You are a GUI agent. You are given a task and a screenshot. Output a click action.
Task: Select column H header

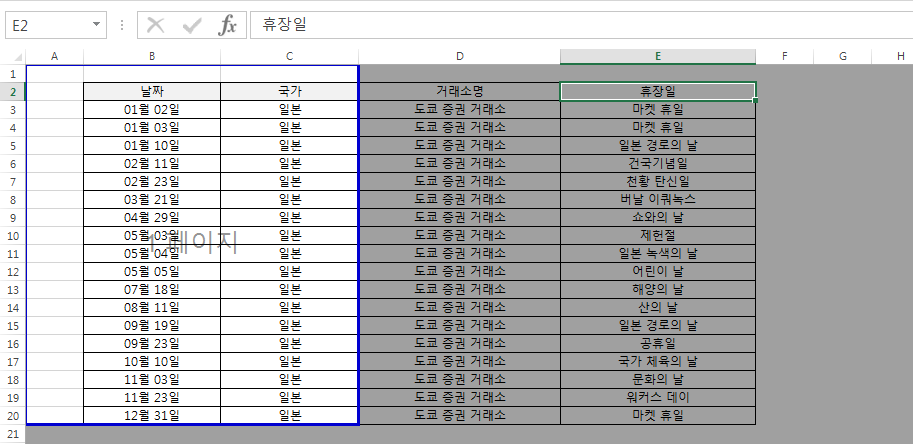(893, 56)
